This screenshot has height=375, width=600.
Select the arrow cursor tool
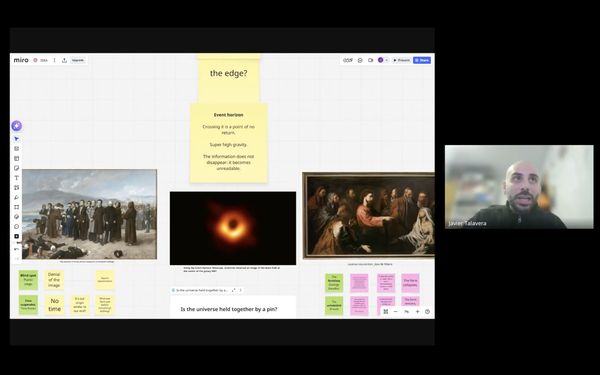coord(16,139)
